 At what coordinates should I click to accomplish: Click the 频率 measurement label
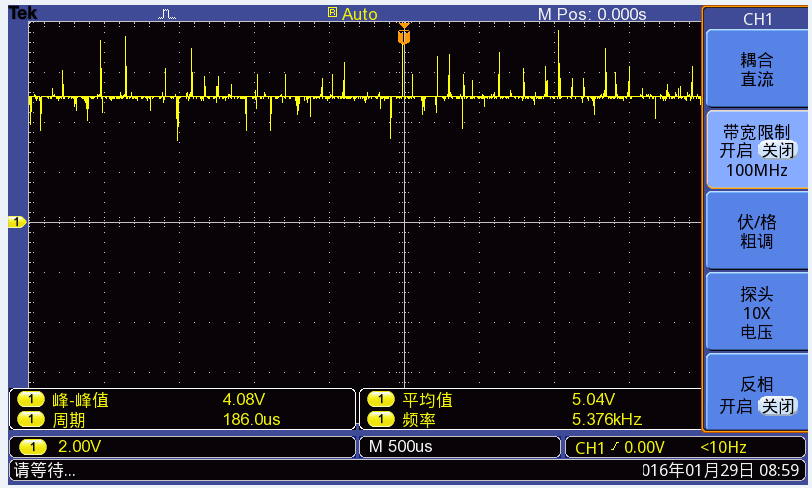tap(419, 420)
